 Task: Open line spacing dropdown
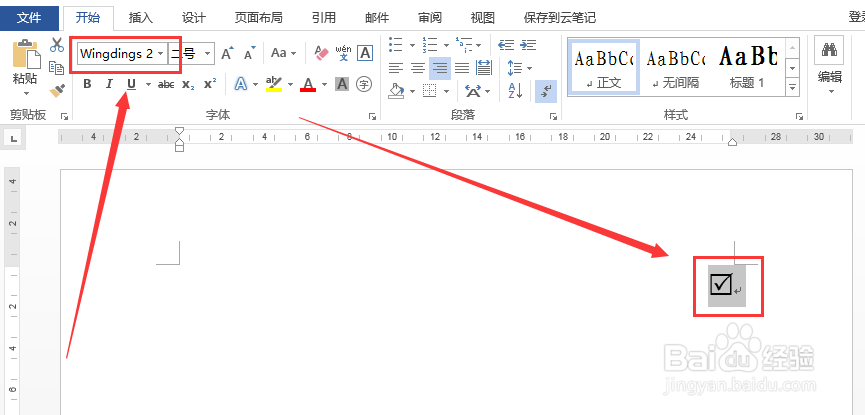point(519,68)
